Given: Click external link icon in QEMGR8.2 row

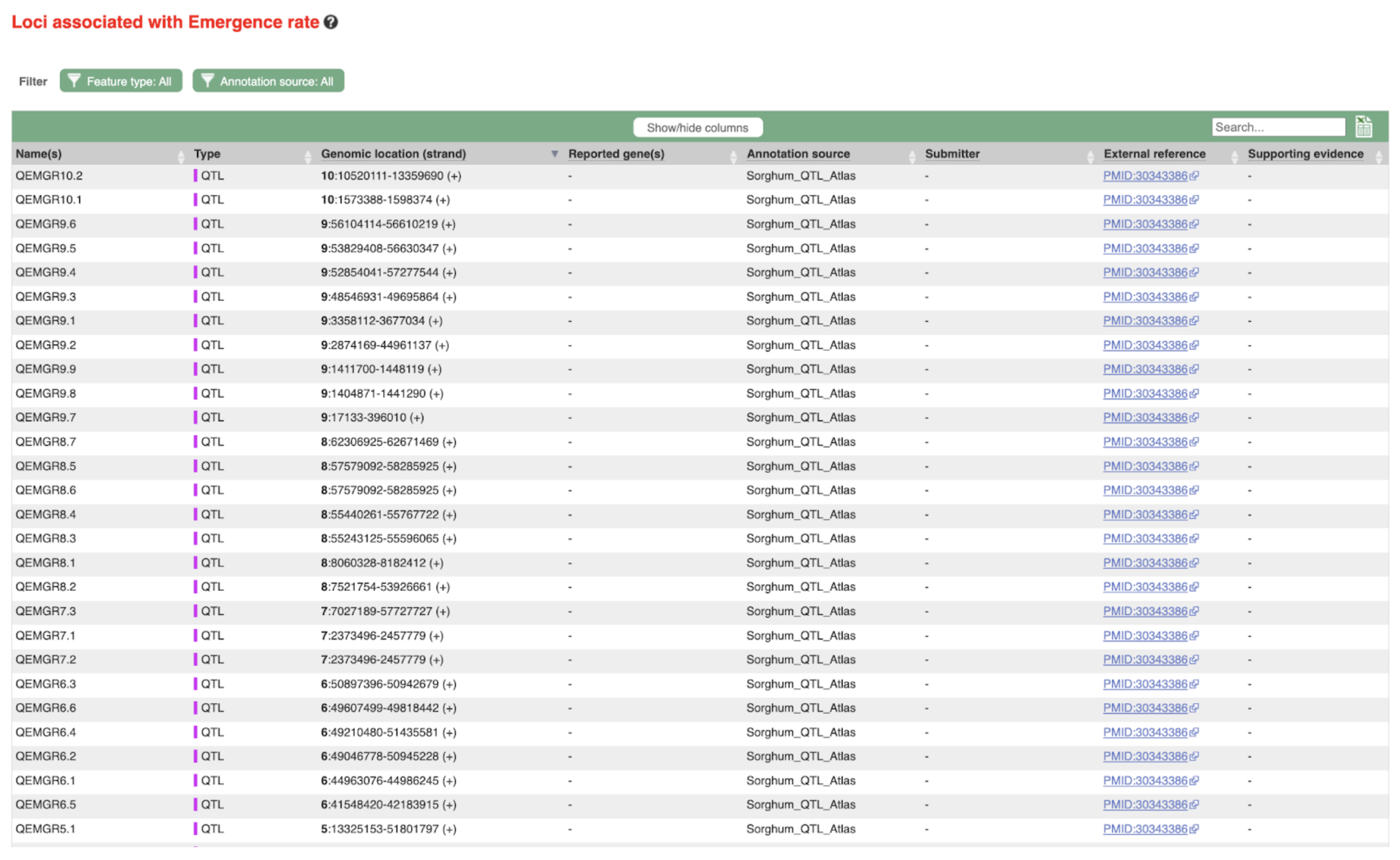Looking at the screenshot, I should 1193,587.
